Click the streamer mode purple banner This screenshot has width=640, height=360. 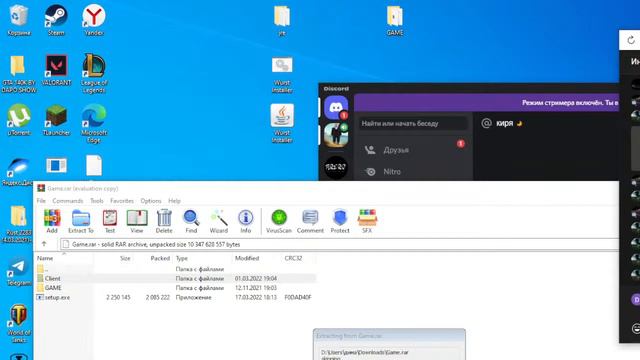pyautogui.click(x=487, y=103)
